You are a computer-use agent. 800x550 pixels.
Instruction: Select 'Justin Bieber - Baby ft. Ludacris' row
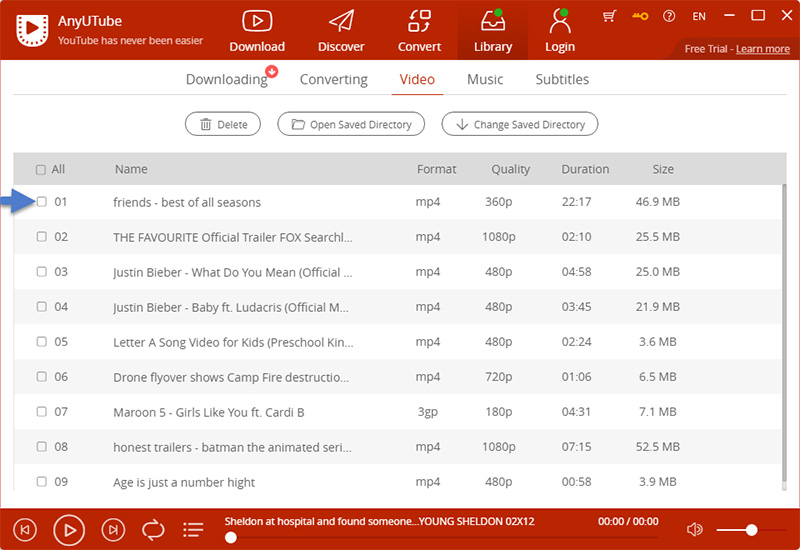pyautogui.click(x=397, y=307)
